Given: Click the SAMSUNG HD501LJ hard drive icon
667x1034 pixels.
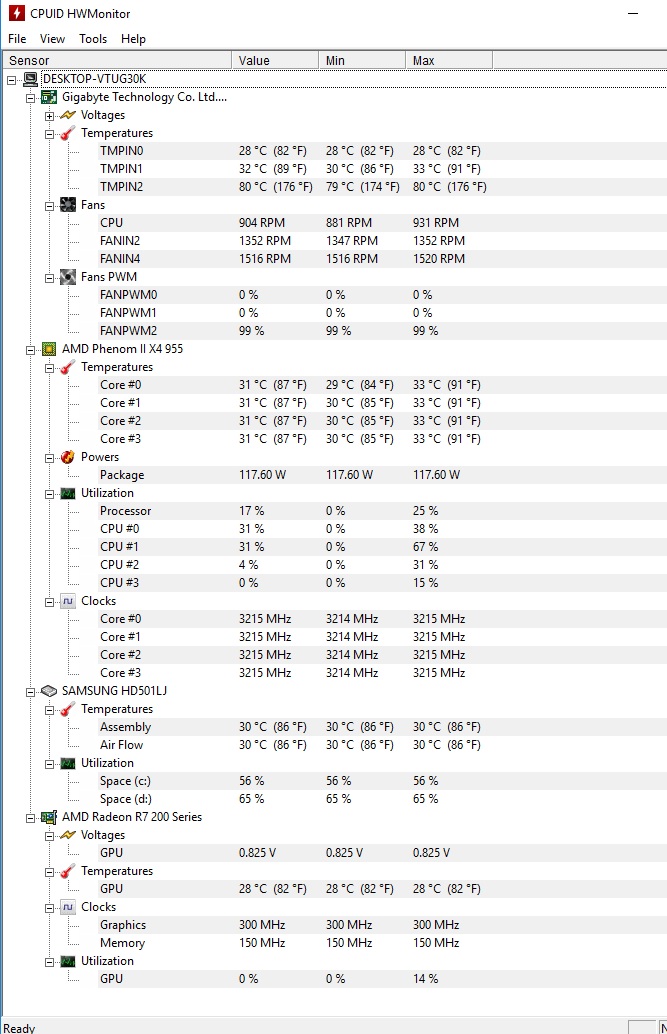Looking at the screenshot, I should [48, 691].
